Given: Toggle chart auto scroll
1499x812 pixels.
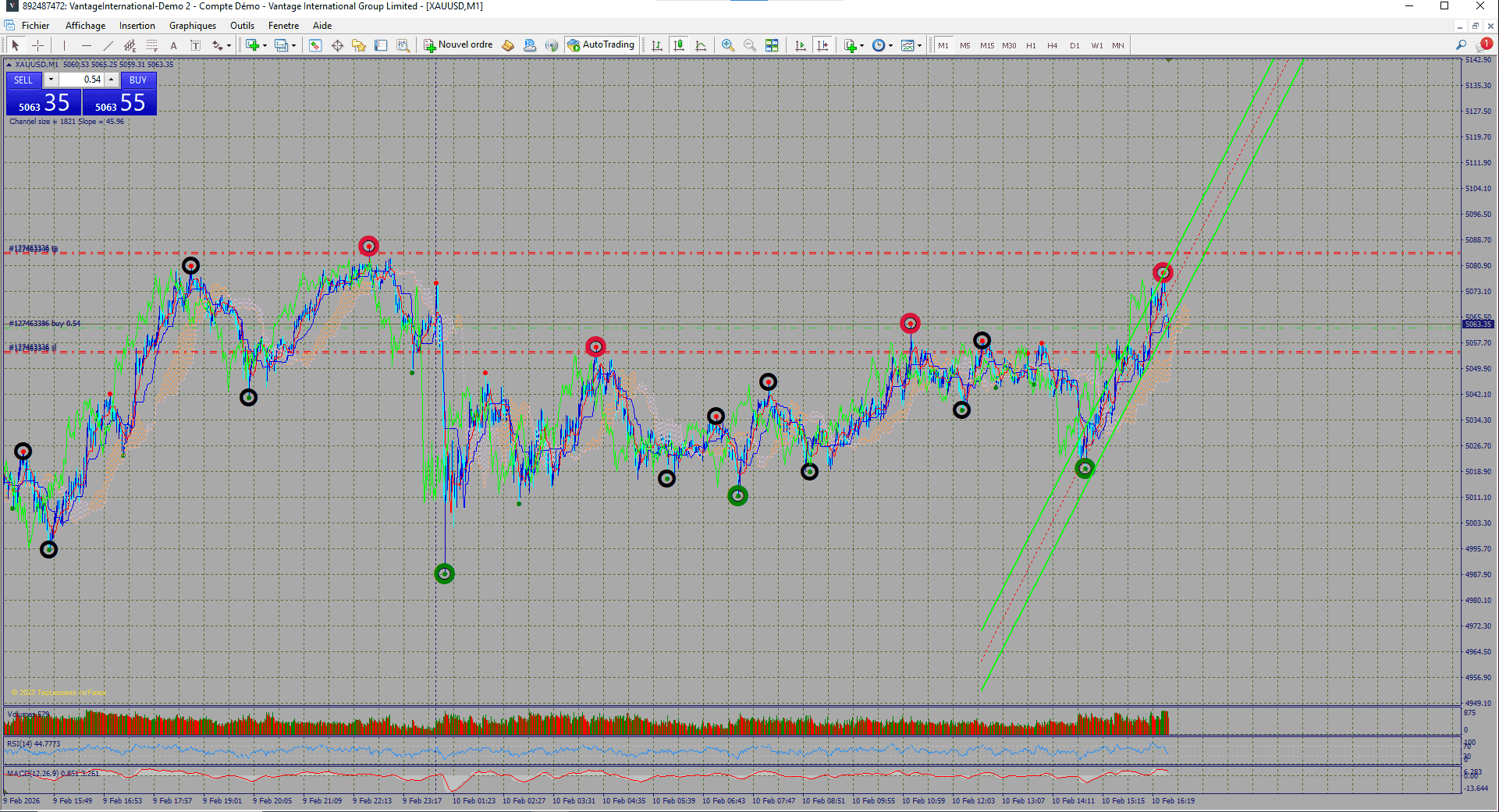Looking at the screenshot, I should point(801,45).
